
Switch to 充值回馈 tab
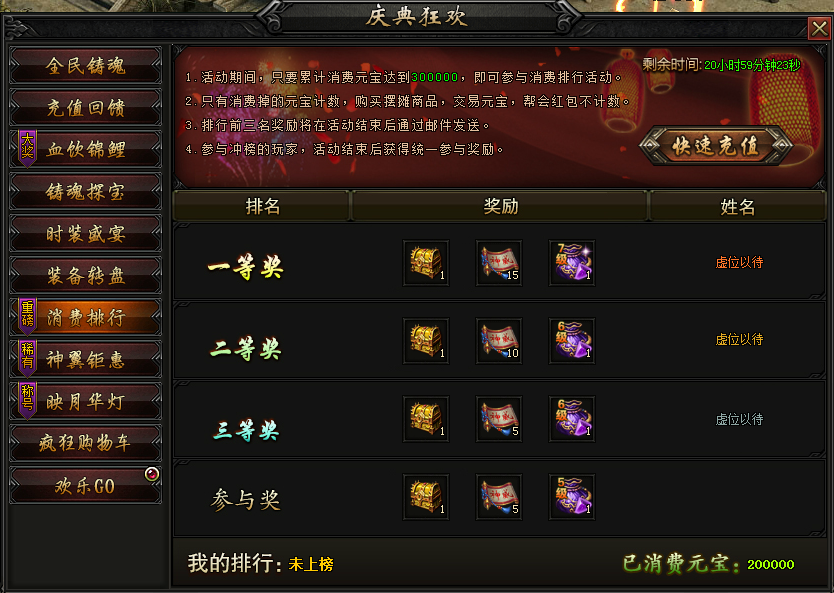86,107
